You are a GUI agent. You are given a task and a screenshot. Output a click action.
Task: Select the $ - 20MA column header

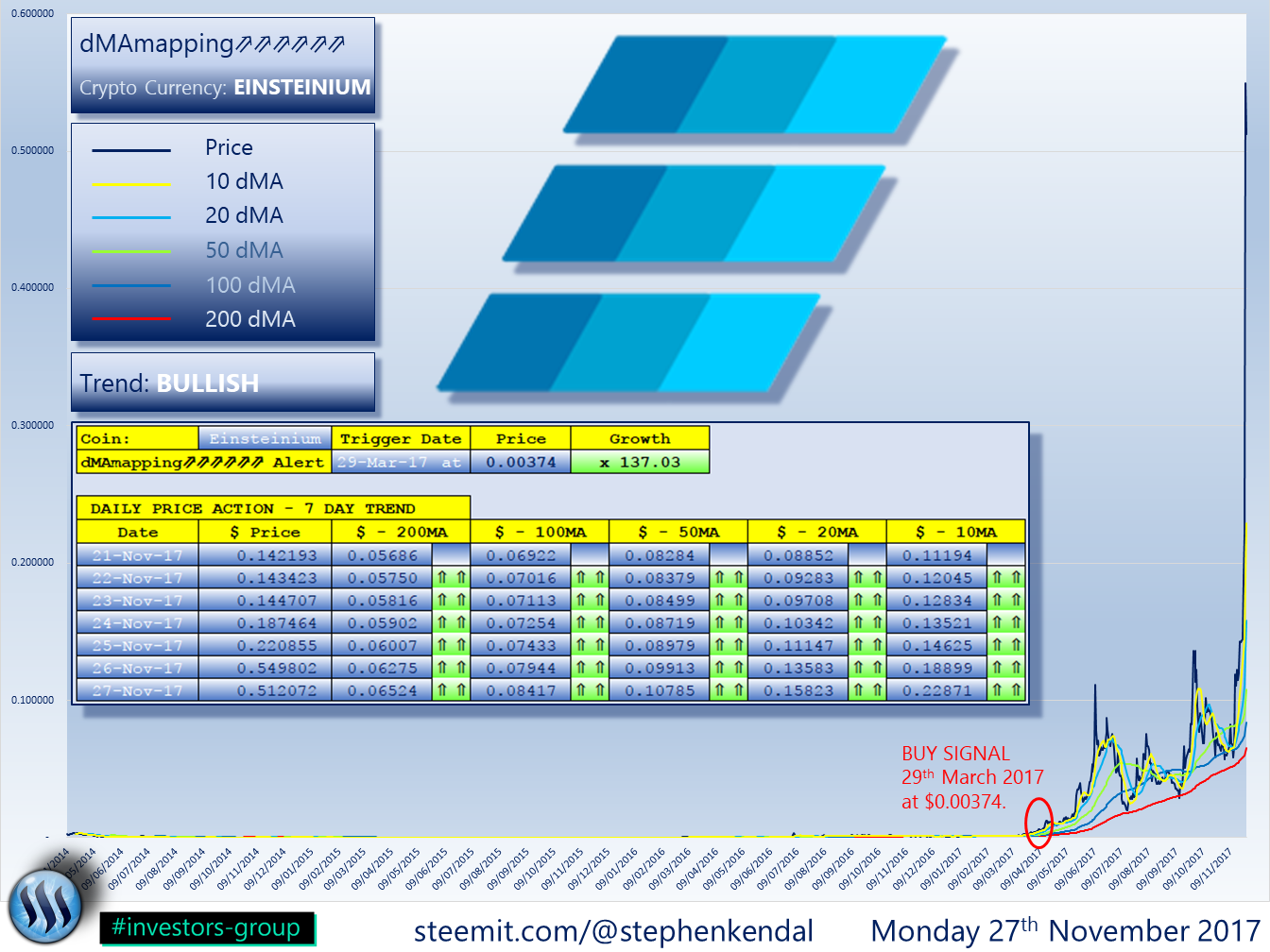tap(817, 532)
